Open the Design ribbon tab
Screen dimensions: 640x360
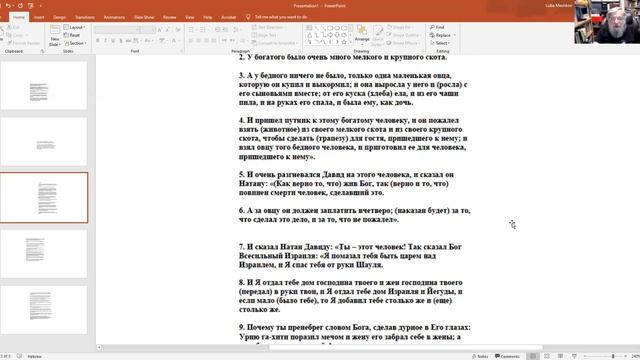click(59, 17)
